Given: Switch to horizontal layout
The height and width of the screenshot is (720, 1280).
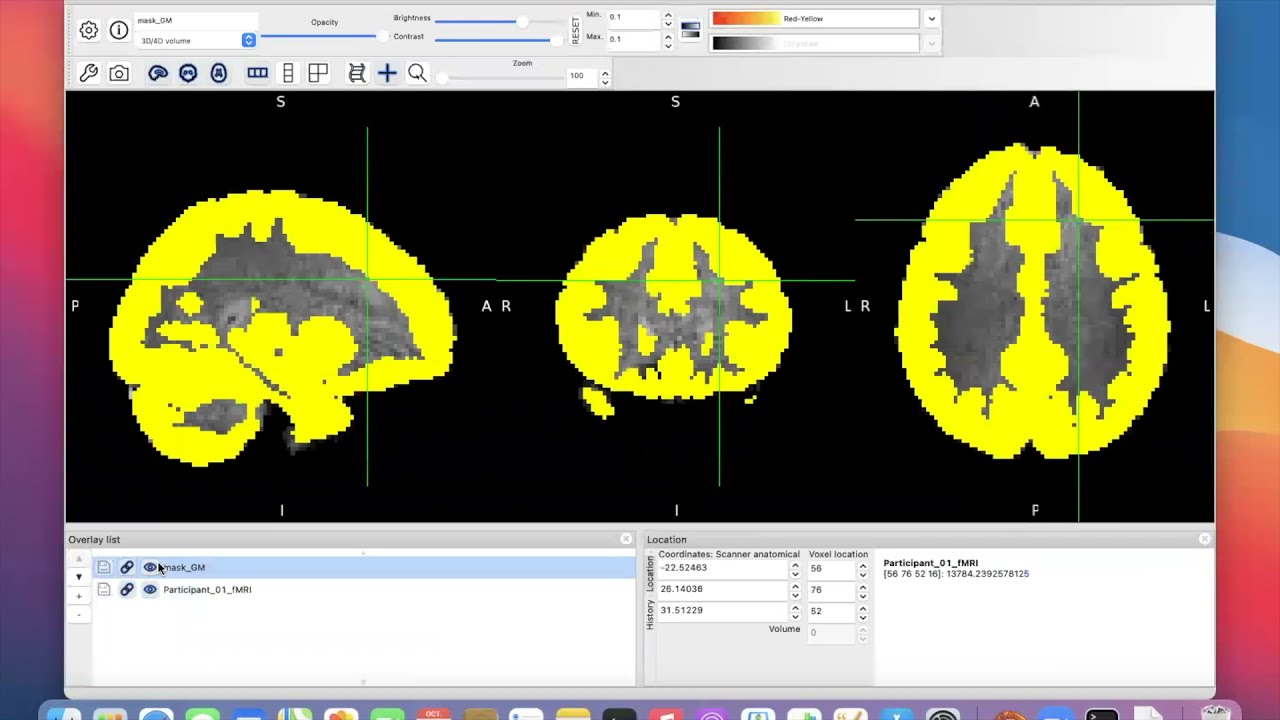Looking at the screenshot, I should [x=257, y=73].
